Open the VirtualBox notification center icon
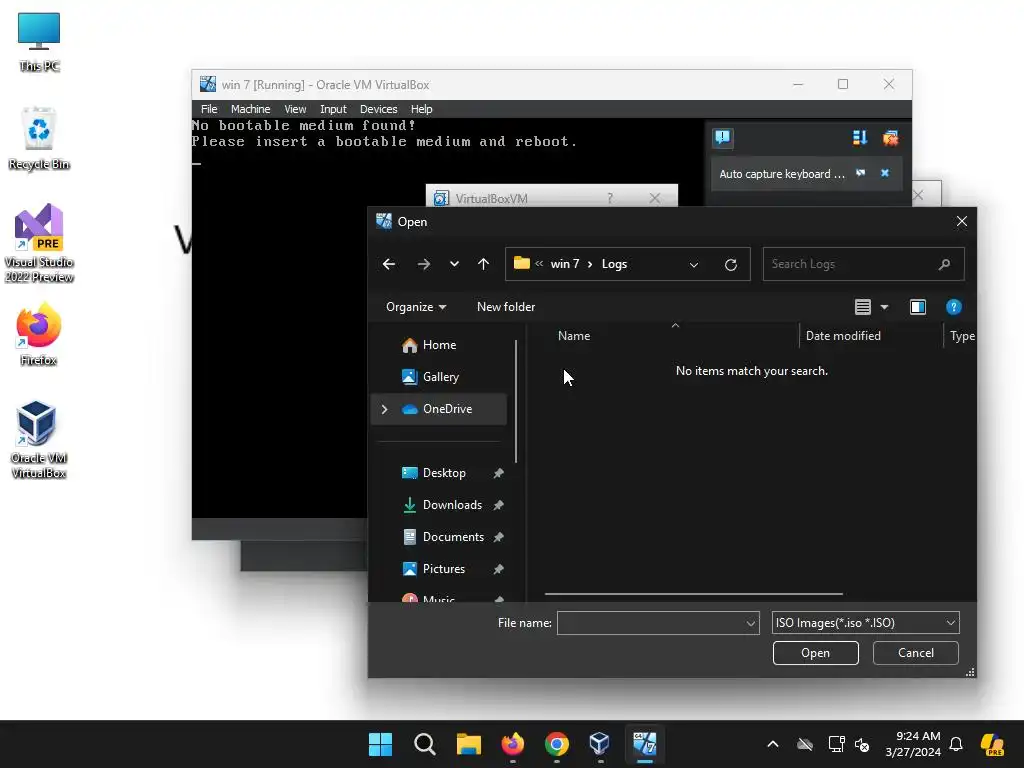The width and height of the screenshot is (1024, 768). click(722, 137)
